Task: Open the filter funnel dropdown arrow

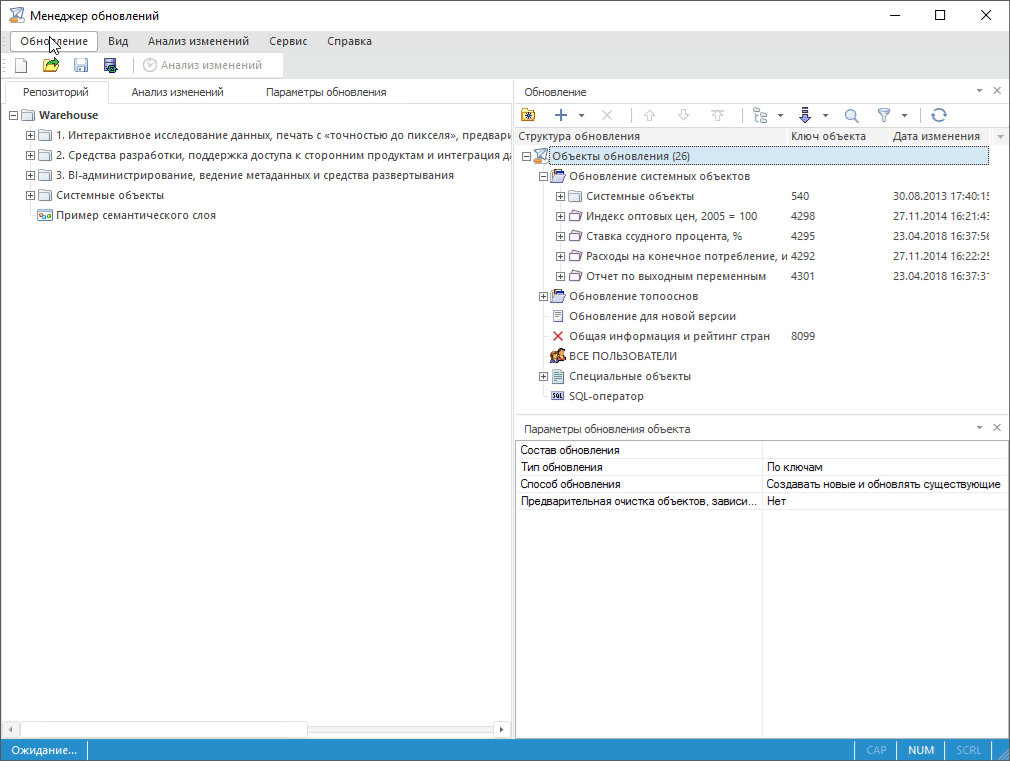Action: pos(904,115)
